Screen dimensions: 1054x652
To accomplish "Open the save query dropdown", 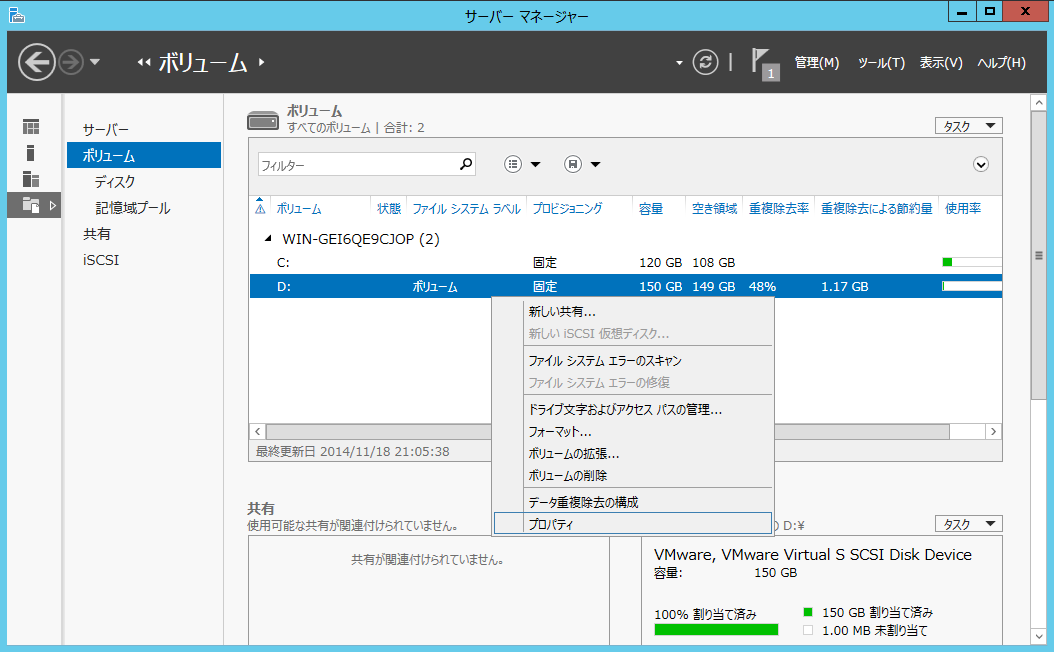I will pos(582,165).
